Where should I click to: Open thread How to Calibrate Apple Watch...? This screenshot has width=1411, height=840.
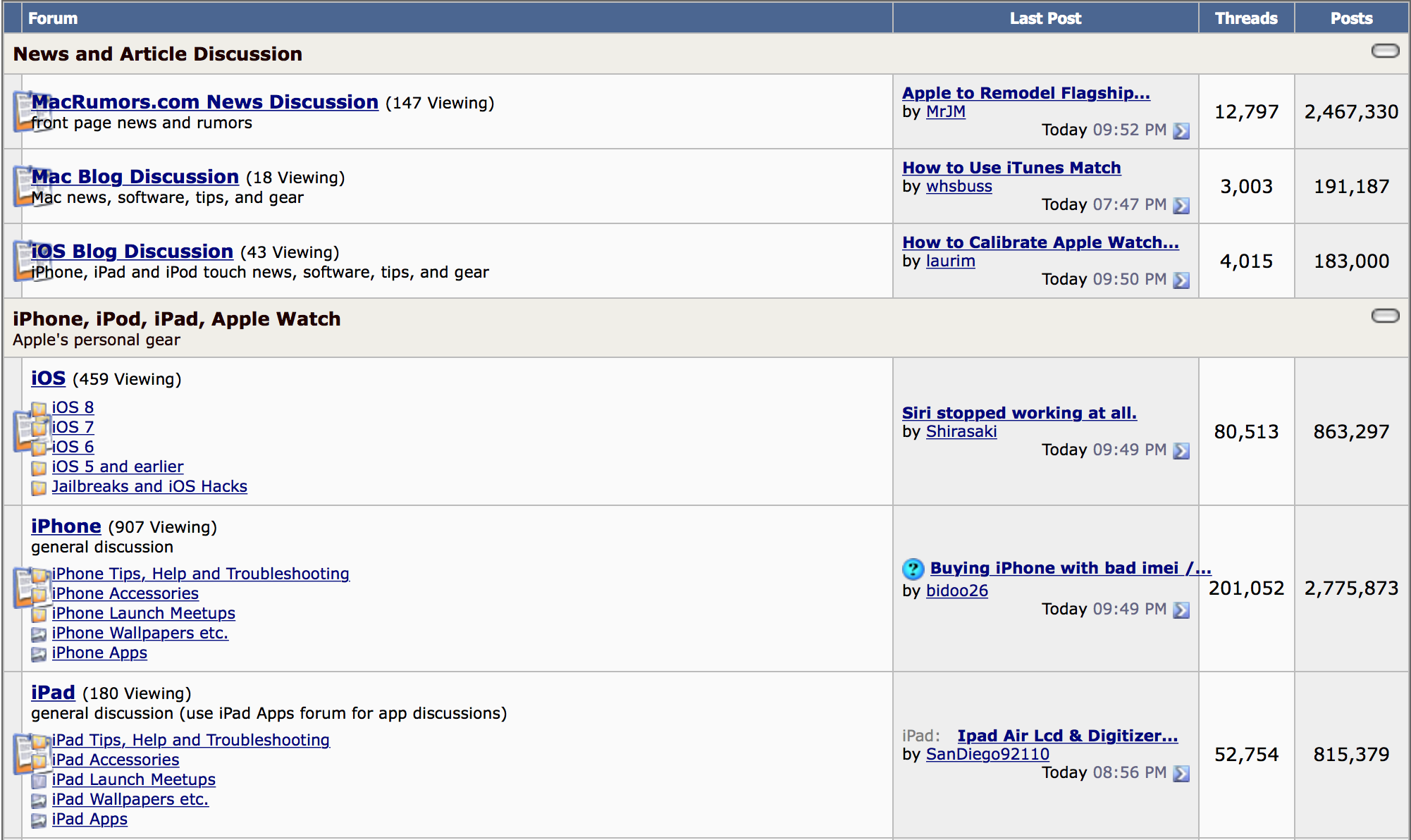(x=1040, y=242)
